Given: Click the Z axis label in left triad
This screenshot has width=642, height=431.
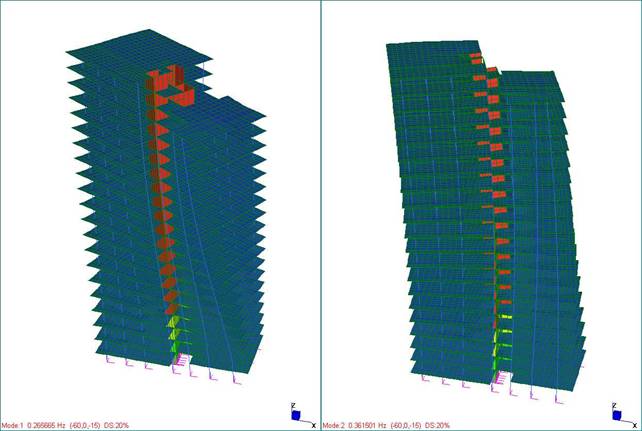Looking at the screenshot, I should click(x=291, y=406).
